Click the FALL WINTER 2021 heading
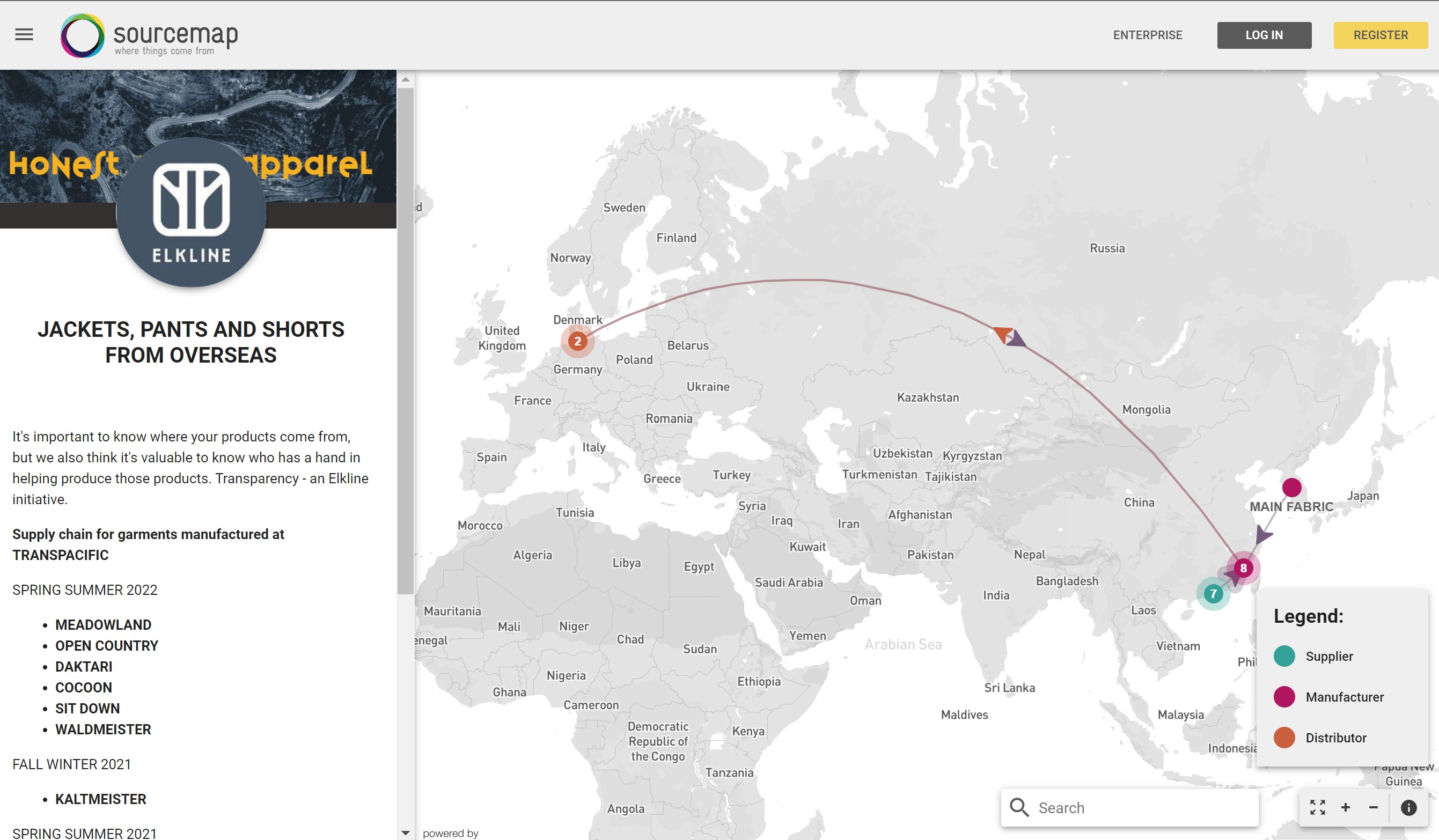1439x840 pixels. tap(72, 764)
